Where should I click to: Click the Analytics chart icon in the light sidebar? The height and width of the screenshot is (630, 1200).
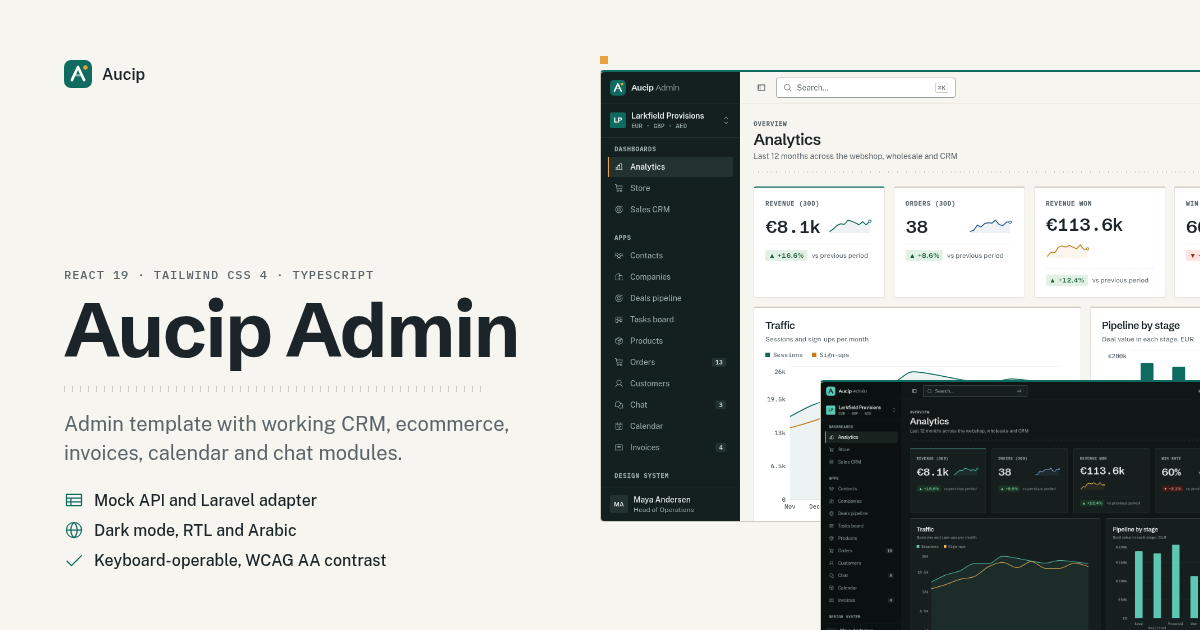(619, 167)
